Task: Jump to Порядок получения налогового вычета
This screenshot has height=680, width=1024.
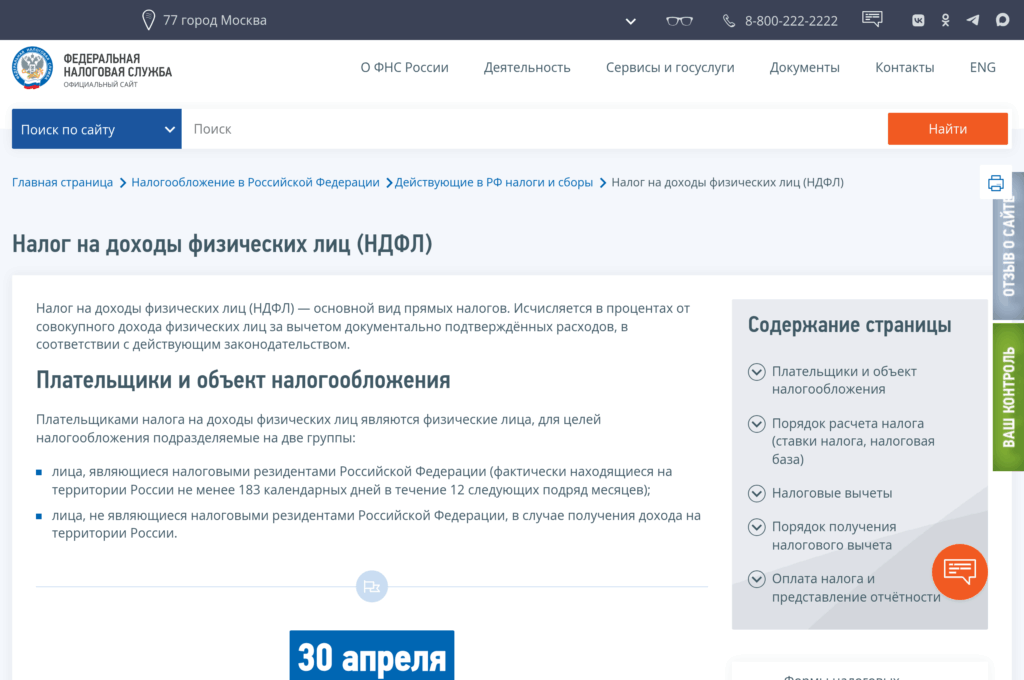Action: (x=834, y=536)
